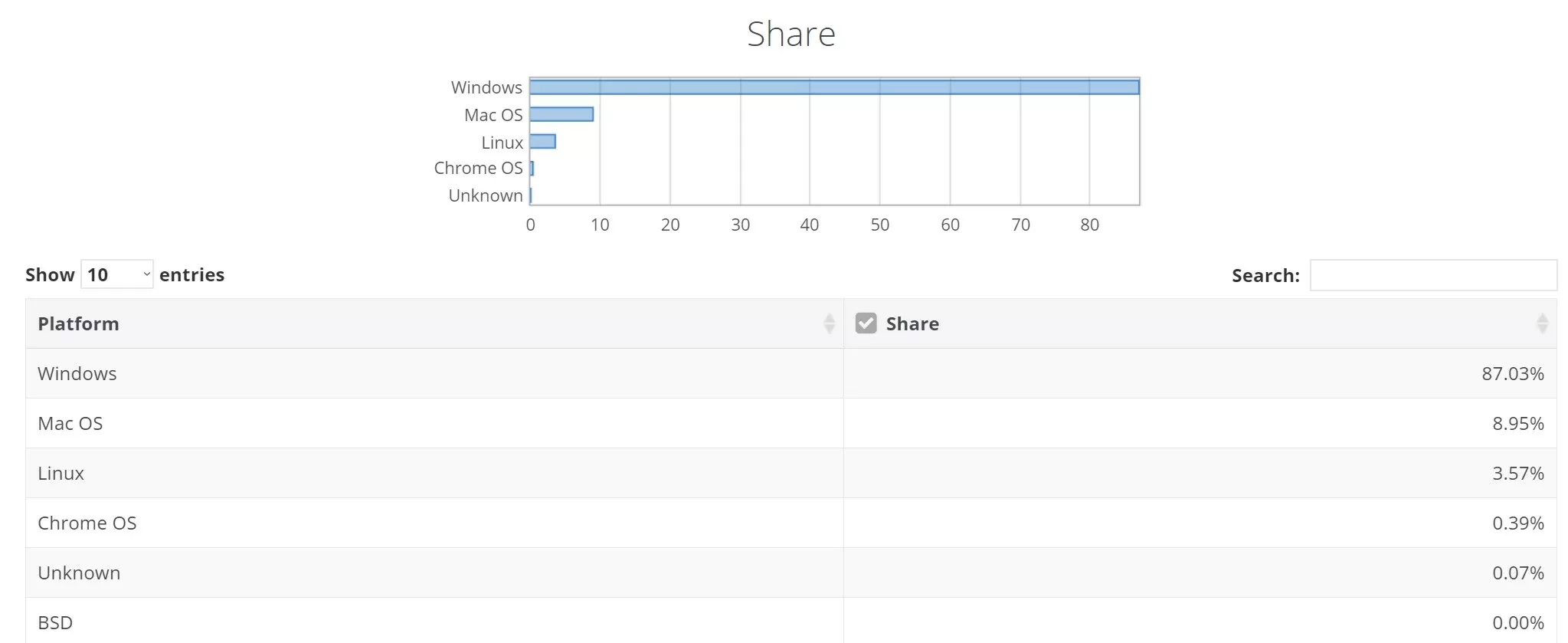The height and width of the screenshot is (643, 1568).
Task: Click the 8.95% share value cell
Action: (1517, 423)
